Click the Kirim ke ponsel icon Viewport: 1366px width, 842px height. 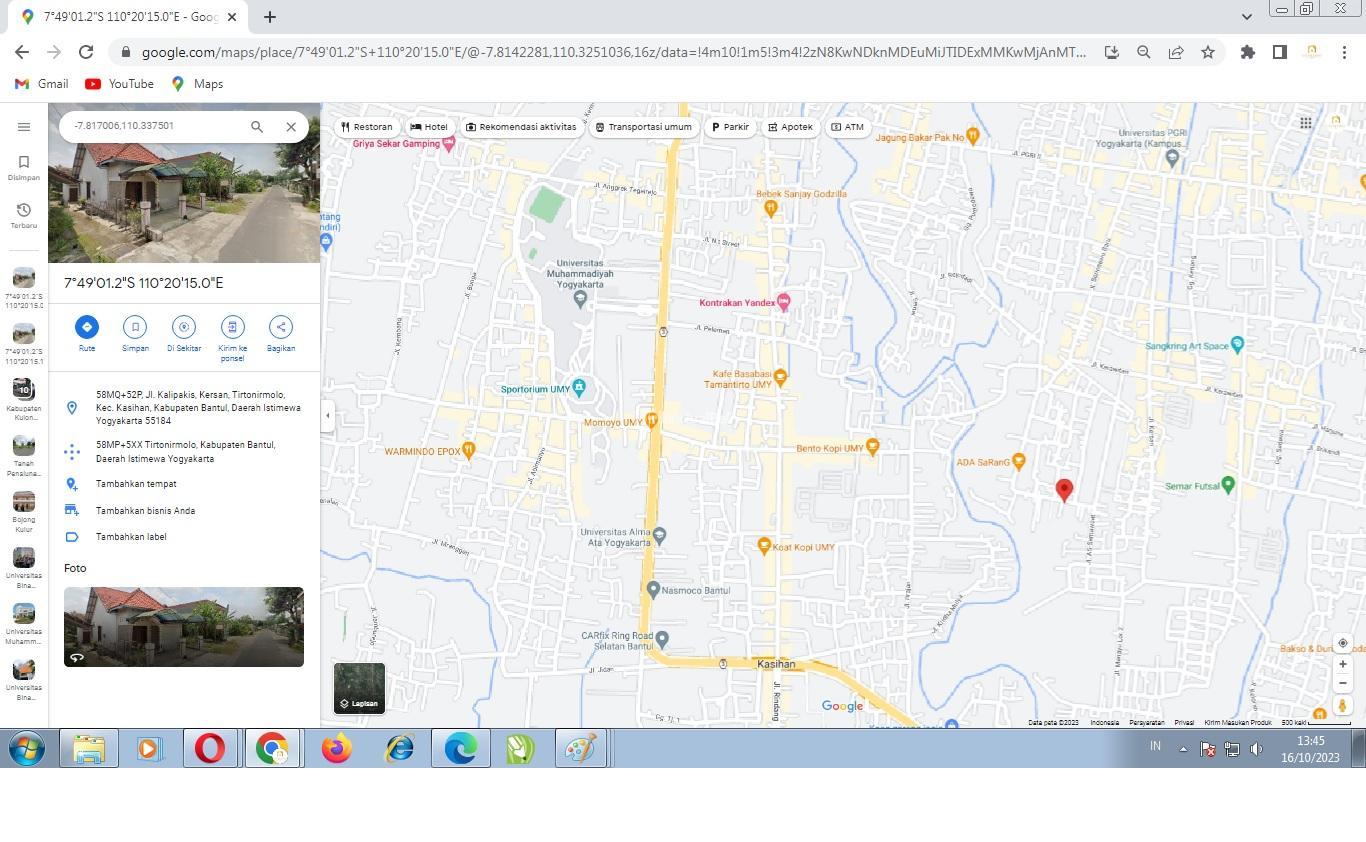click(x=232, y=326)
